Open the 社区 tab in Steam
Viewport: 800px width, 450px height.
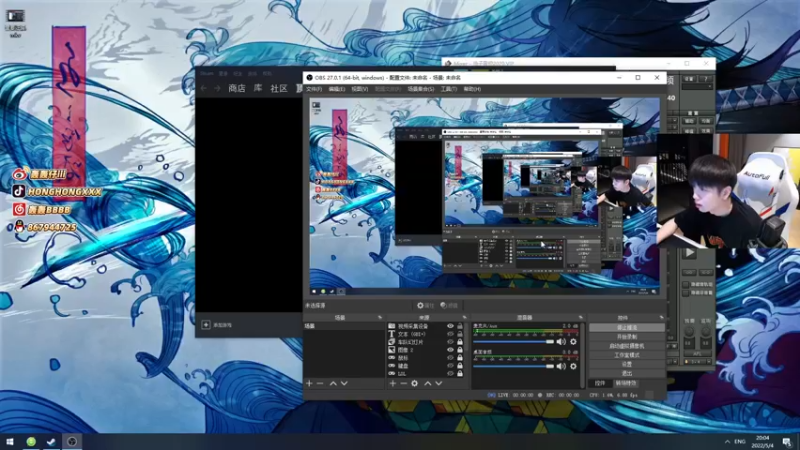pyautogui.click(x=279, y=88)
